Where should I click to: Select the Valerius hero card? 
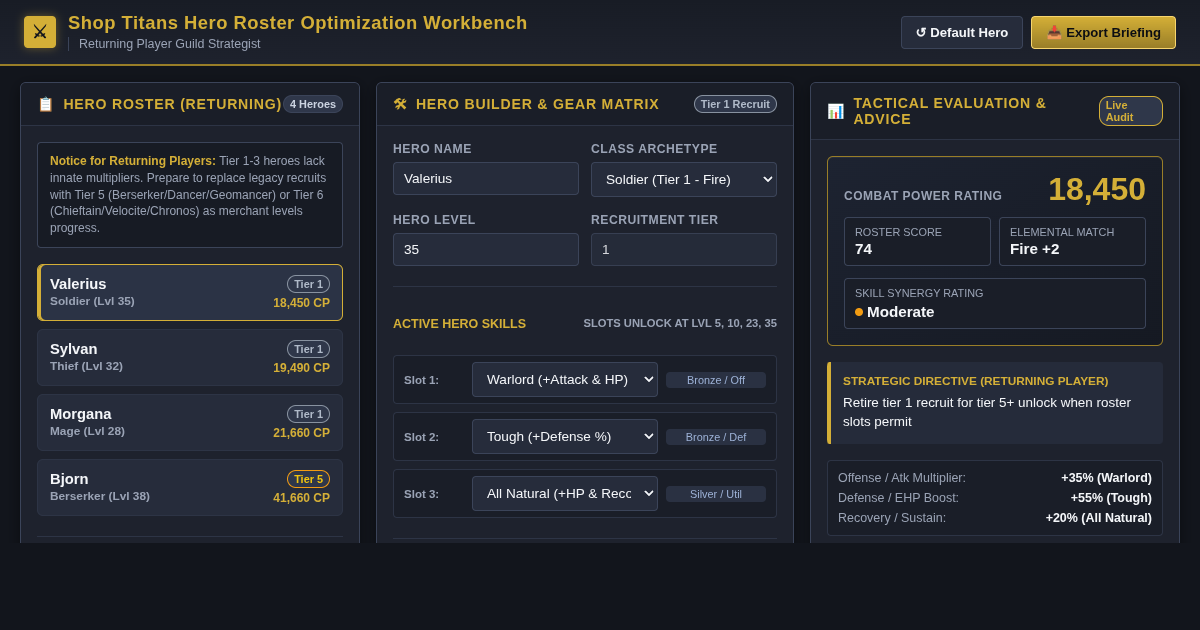(190, 292)
